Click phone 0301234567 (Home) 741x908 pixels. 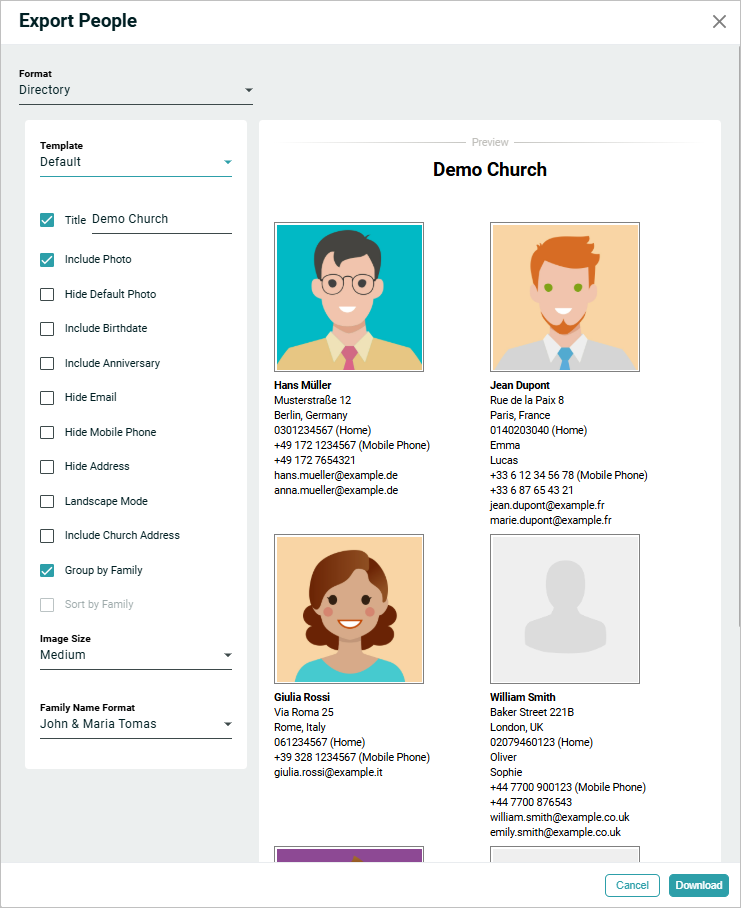322,430
